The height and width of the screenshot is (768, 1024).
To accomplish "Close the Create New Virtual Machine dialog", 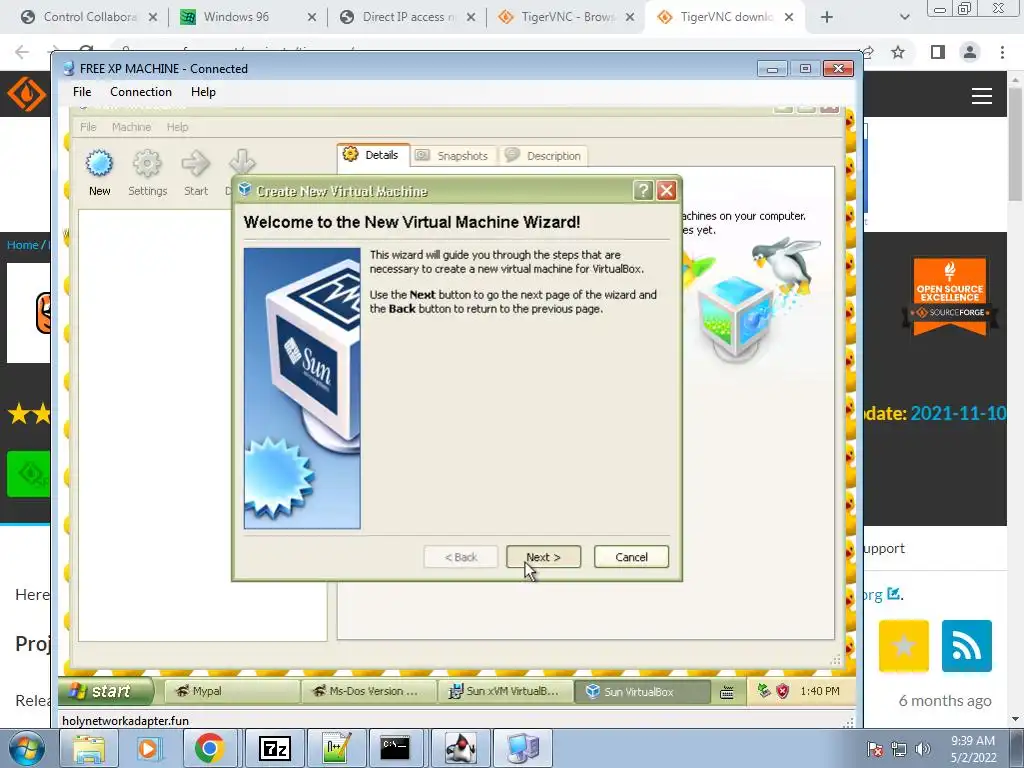I will [666, 190].
